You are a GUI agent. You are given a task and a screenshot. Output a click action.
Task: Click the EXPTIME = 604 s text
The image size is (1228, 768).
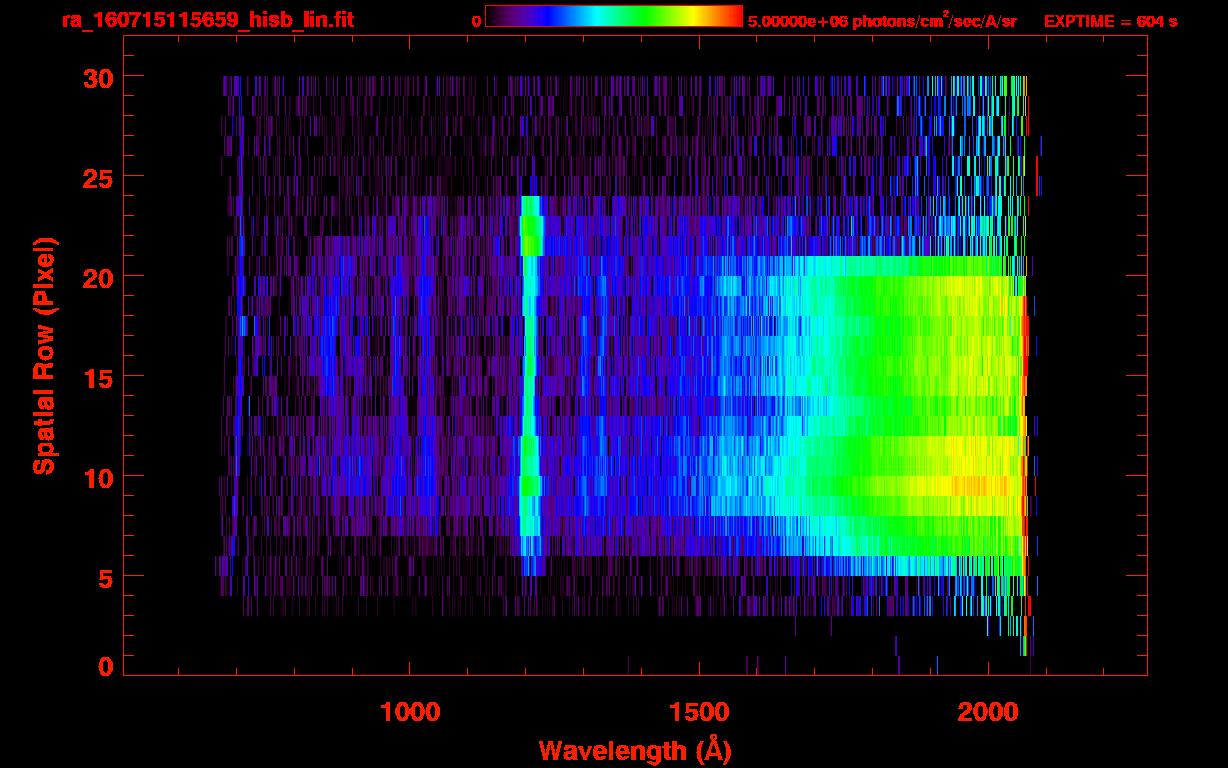[x=1110, y=21]
